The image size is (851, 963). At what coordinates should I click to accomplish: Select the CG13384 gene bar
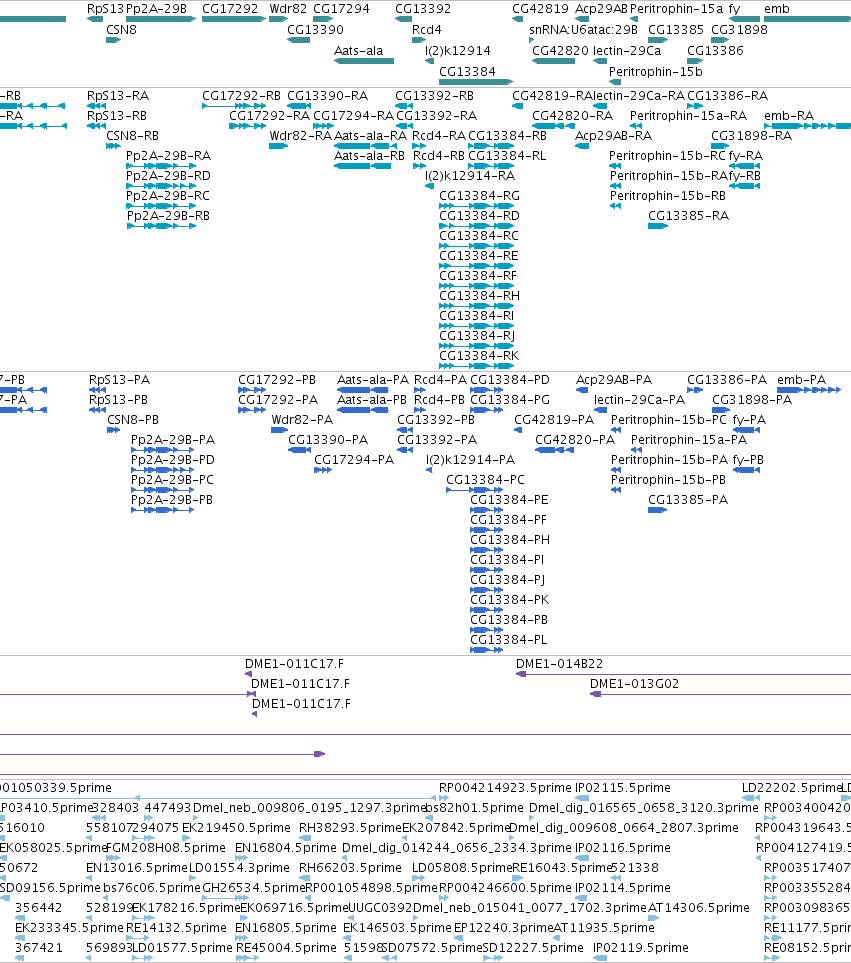tap(476, 82)
